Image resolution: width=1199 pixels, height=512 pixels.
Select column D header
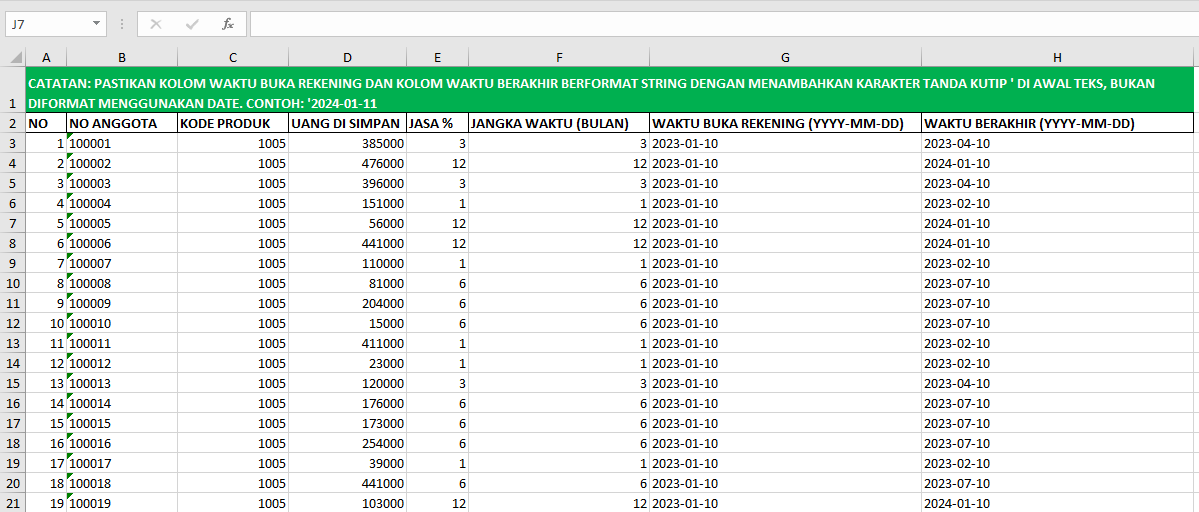click(347, 57)
